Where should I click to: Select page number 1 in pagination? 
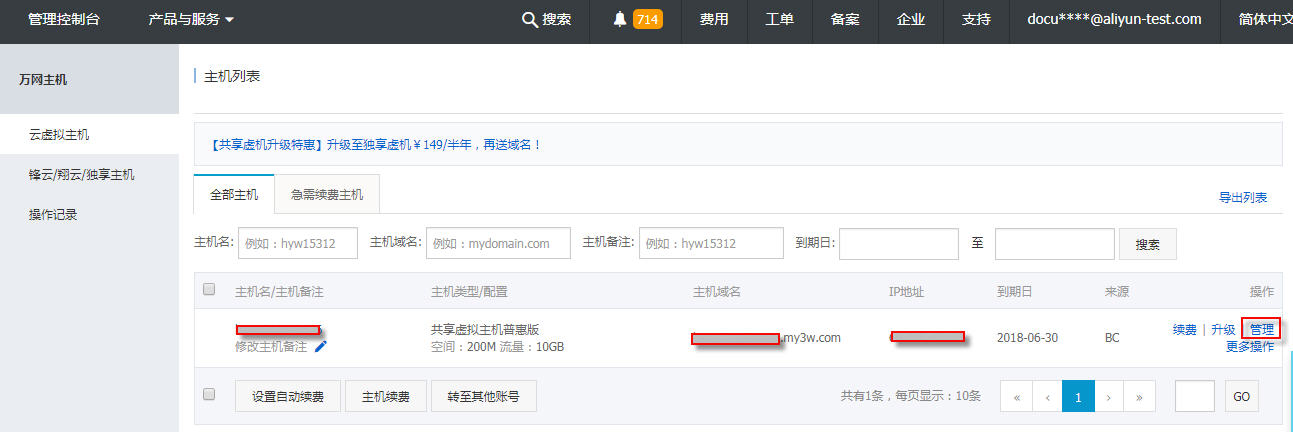click(x=1078, y=396)
